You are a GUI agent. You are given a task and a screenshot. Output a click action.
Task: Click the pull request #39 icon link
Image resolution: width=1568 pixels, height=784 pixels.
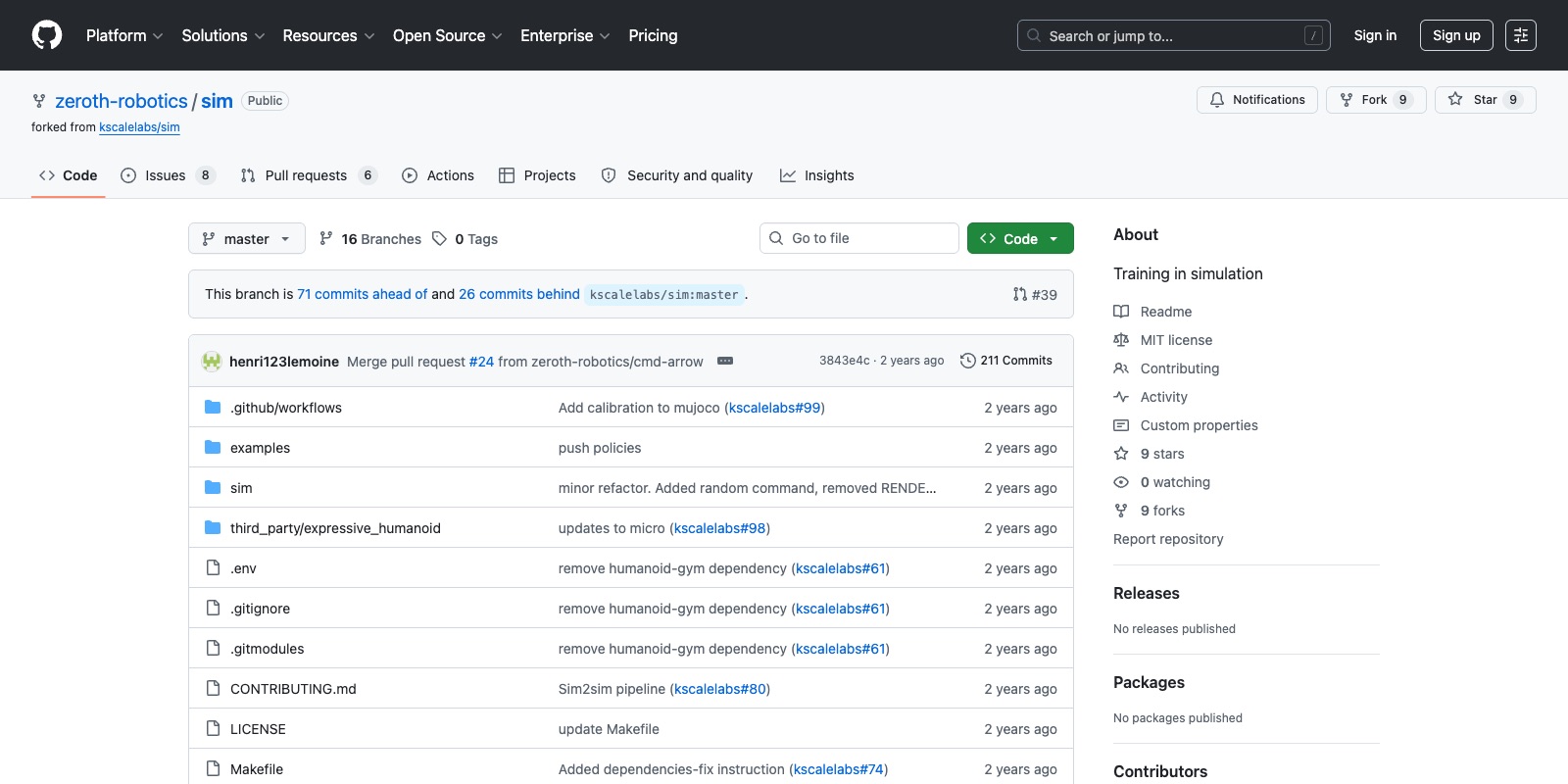(1035, 294)
